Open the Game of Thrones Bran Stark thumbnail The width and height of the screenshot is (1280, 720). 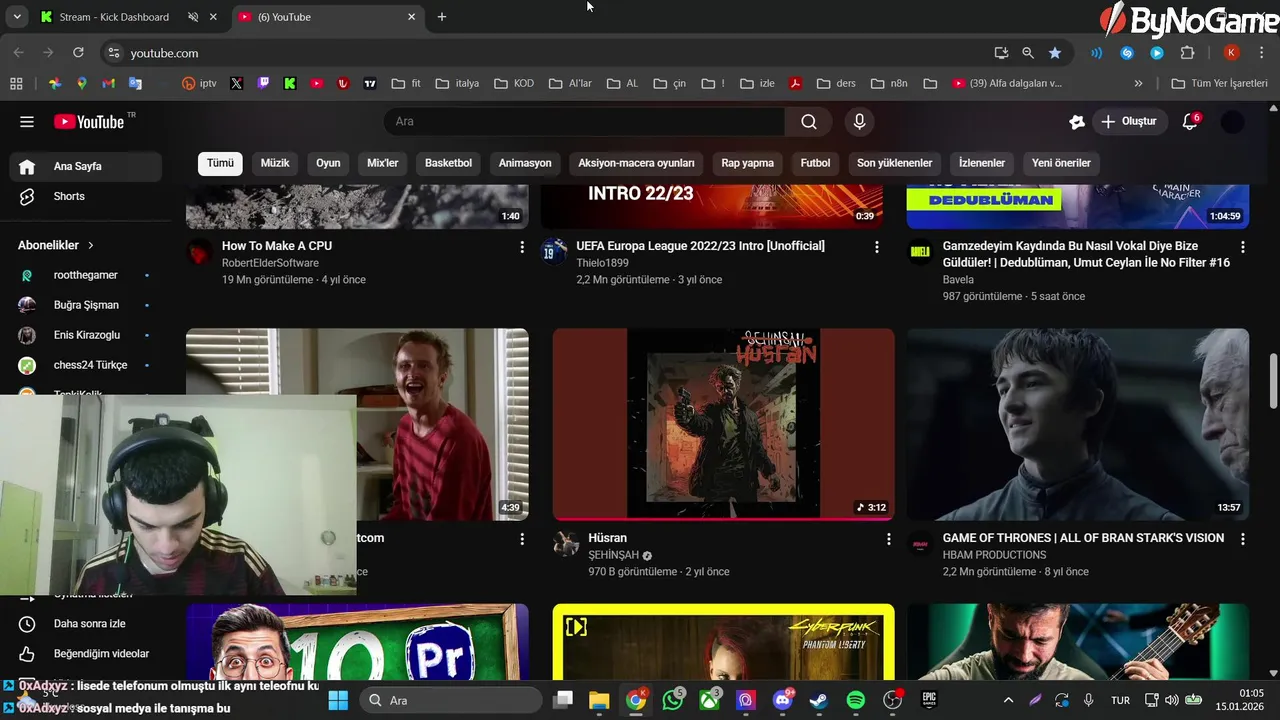tap(1078, 424)
